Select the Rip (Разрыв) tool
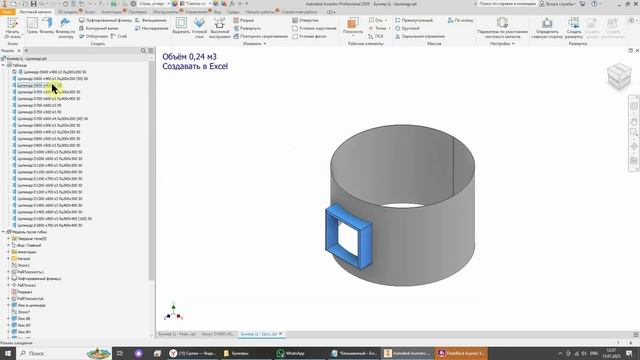The image size is (640, 360). tap(244, 20)
